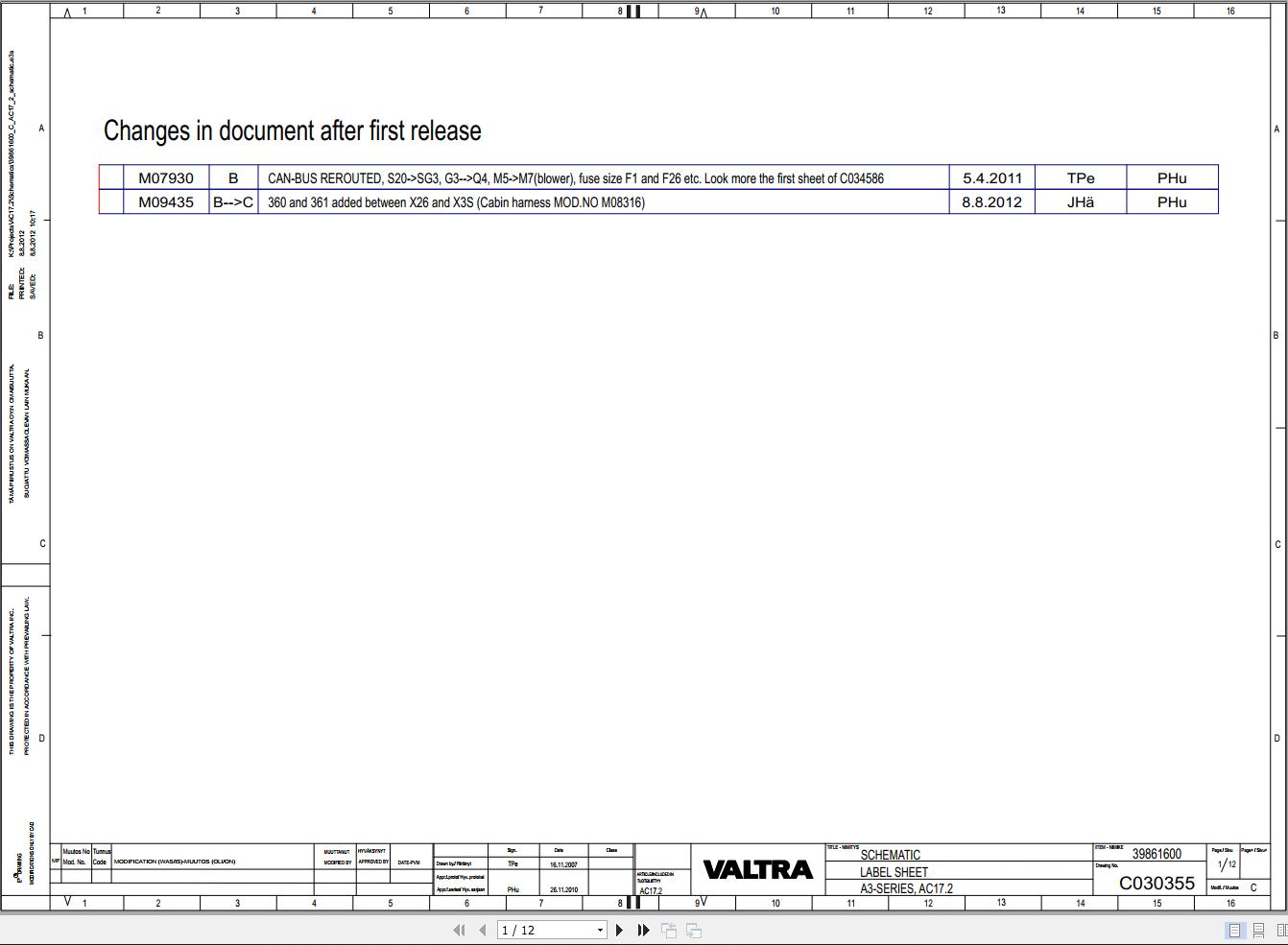Image resolution: width=1288 pixels, height=945 pixels.
Task: Click the M07930 modification number cell
Action: click(166, 177)
